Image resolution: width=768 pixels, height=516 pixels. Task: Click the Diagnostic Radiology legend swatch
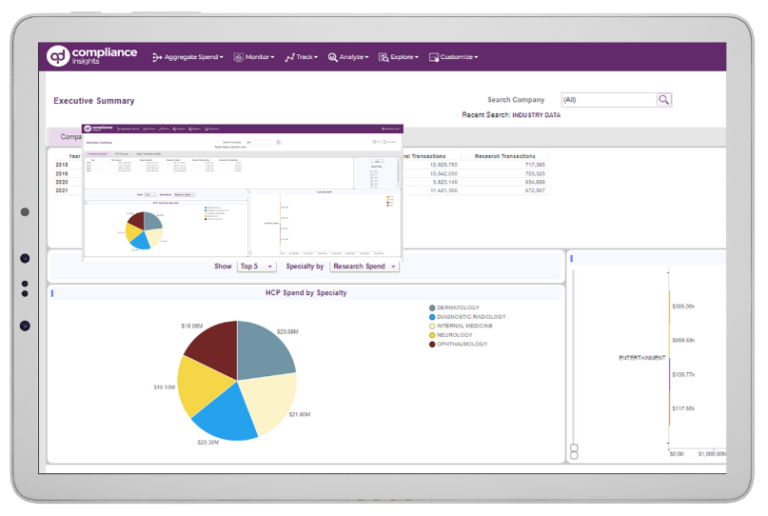tap(432, 317)
